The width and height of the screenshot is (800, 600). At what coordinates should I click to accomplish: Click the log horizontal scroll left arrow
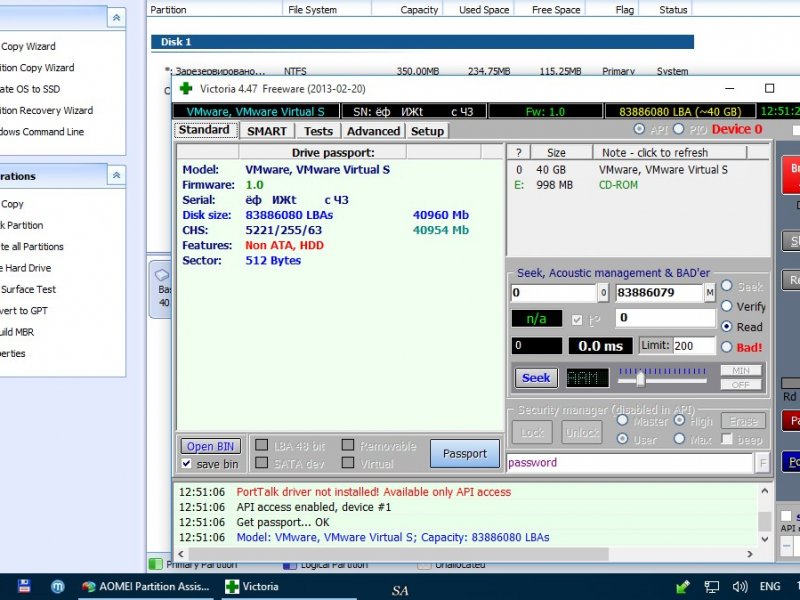181,554
